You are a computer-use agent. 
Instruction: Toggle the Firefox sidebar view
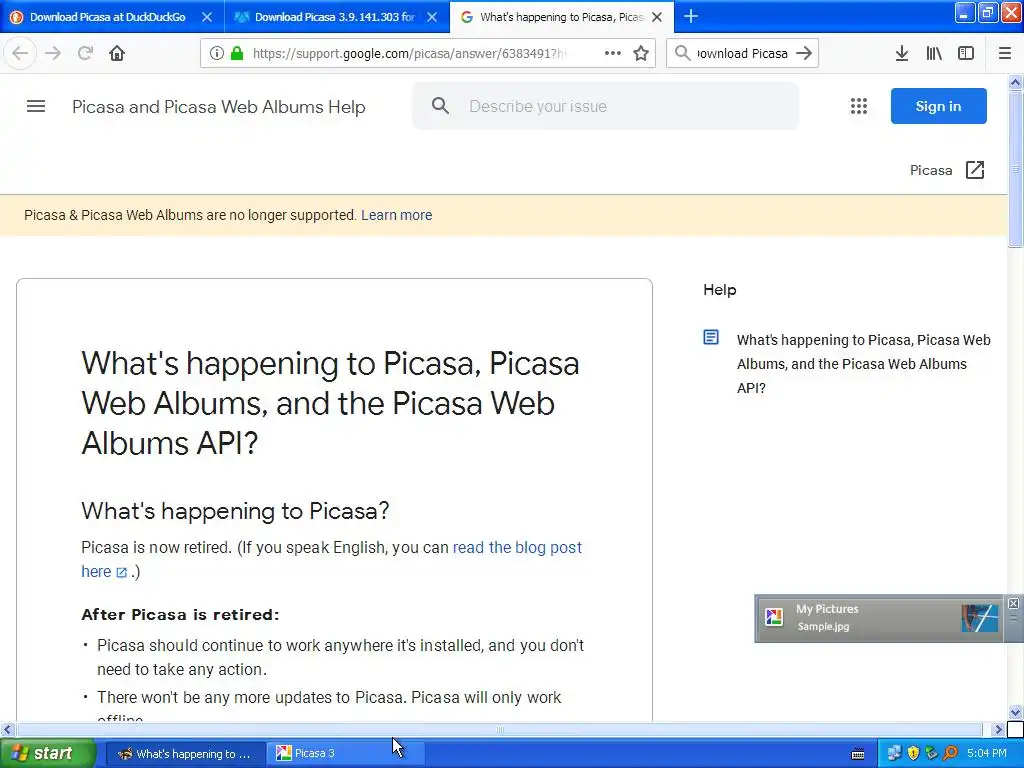coord(966,54)
